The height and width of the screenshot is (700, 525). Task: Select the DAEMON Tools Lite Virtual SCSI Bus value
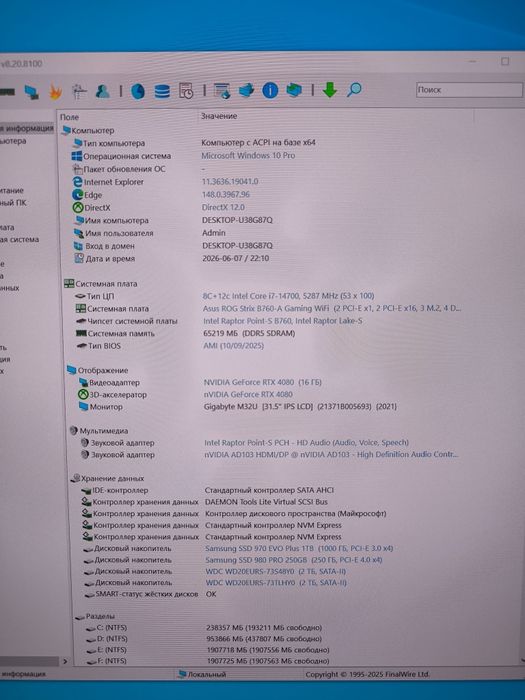coord(266,502)
